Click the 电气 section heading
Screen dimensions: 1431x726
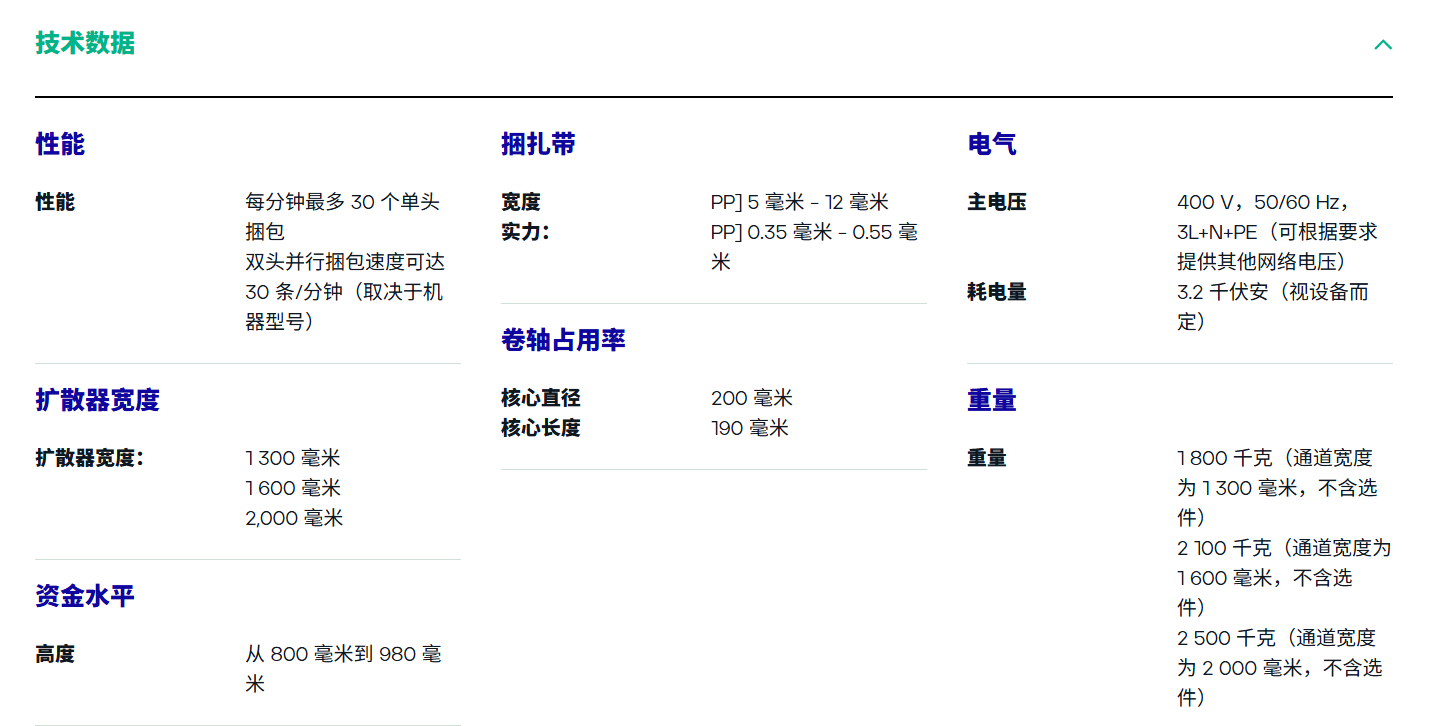pos(991,144)
